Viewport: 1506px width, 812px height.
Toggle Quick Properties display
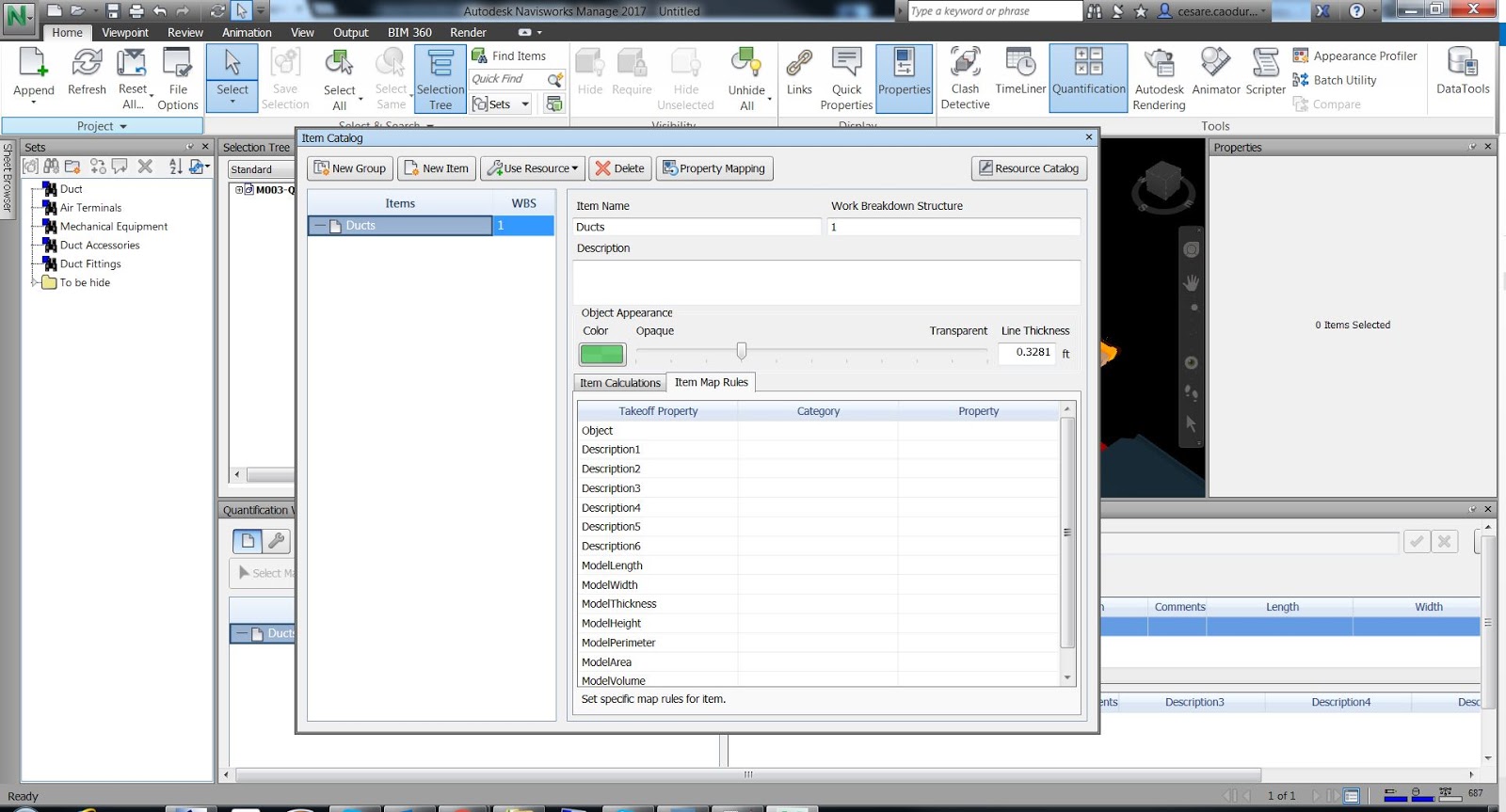point(846,79)
